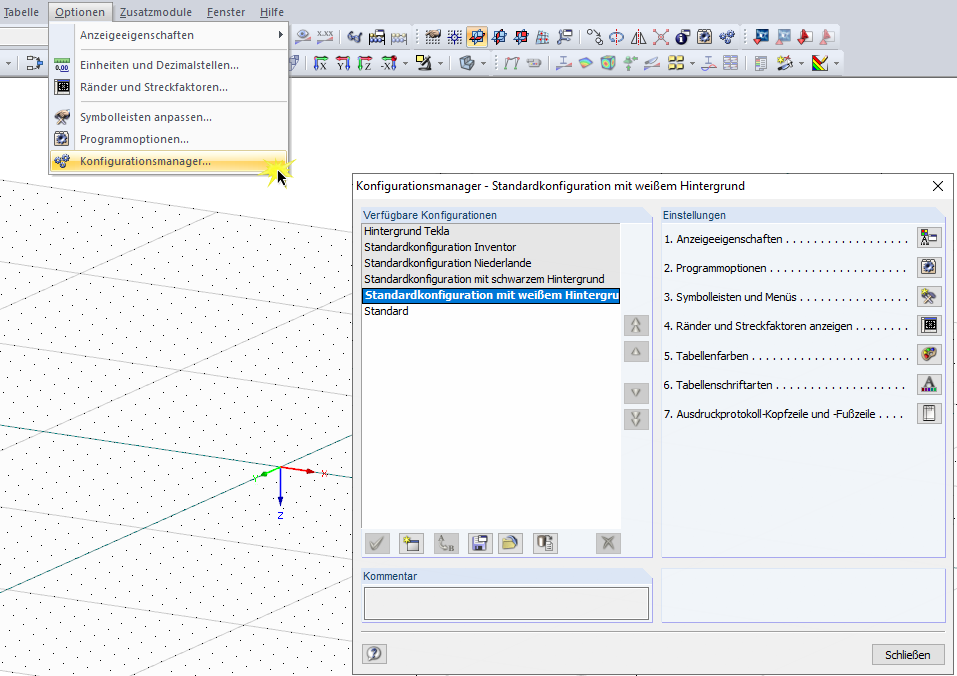The height and width of the screenshot is (676, 957).
Task: Click the save configuration floppy disk icon
Action: [x=479, y=543]
